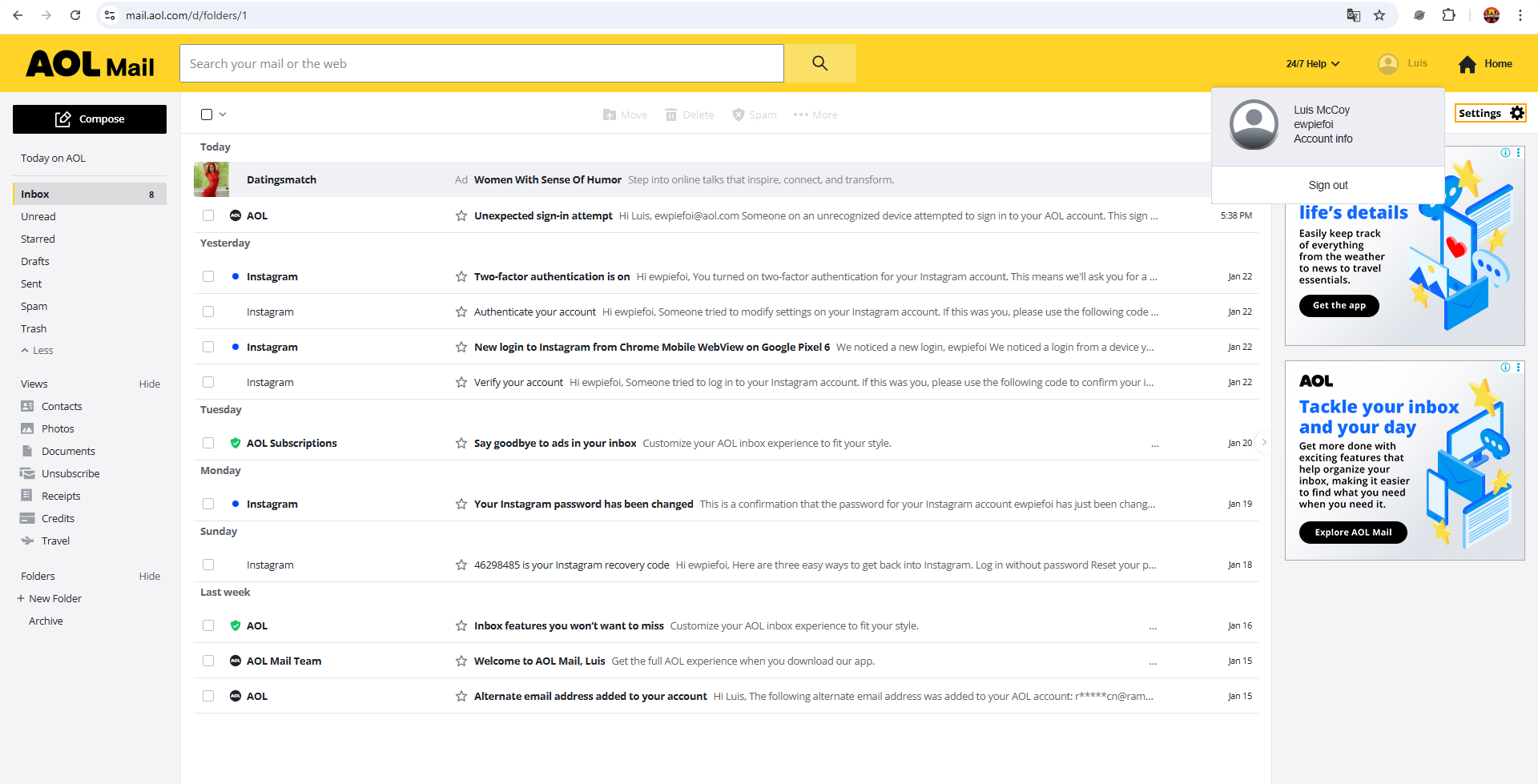Open the Spam folder
The image size is (1538, 784).
point(34,307)
